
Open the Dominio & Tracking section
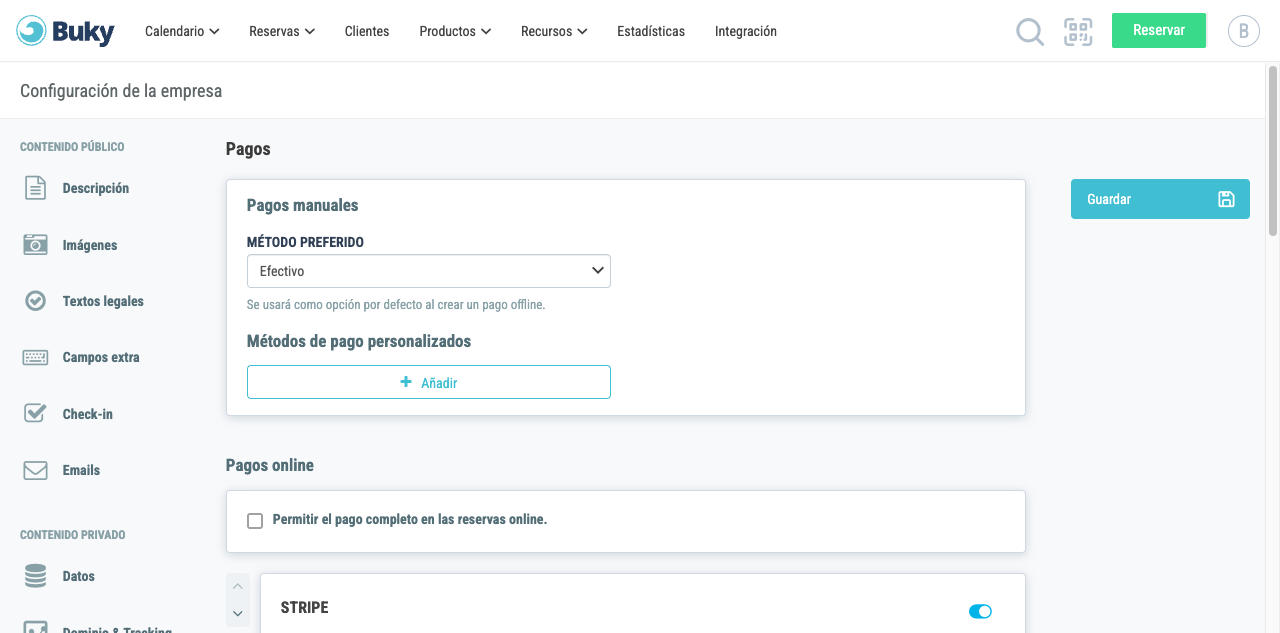click(117, 629)
